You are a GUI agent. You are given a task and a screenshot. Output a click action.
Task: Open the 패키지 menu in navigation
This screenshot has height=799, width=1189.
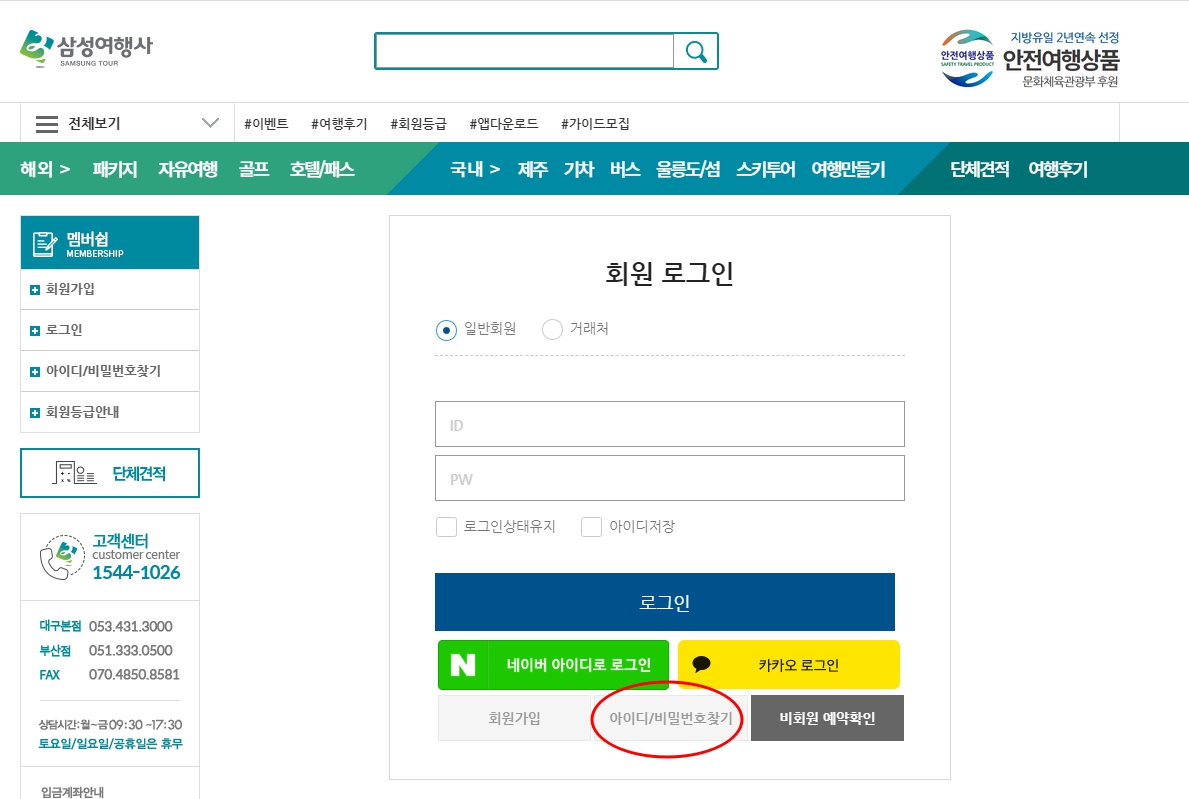coord(114,169)
